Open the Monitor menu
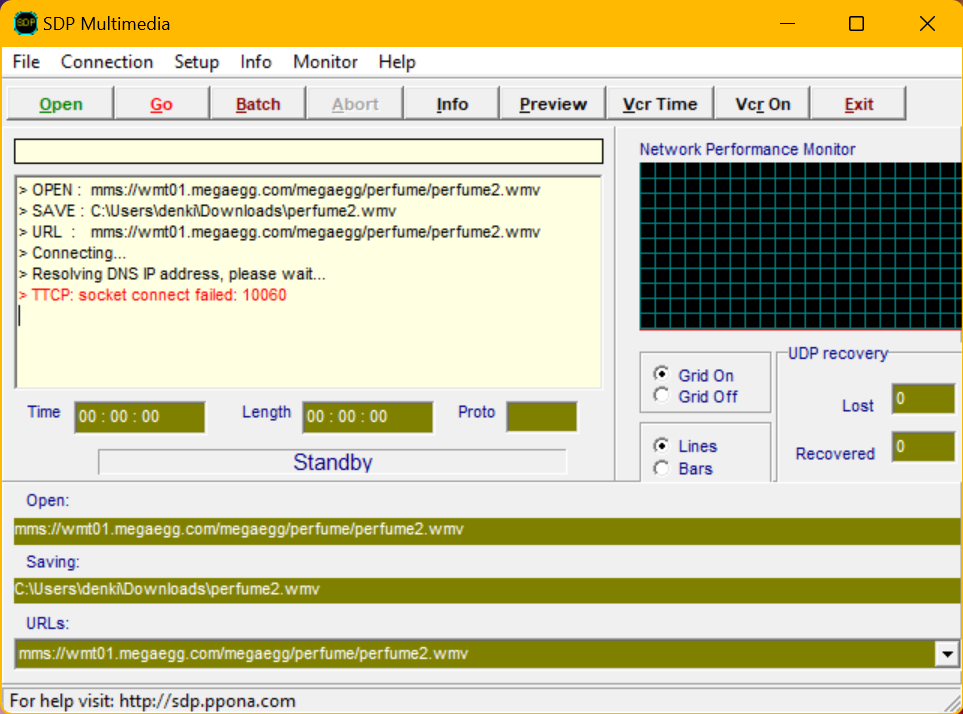 click(325, 62)
